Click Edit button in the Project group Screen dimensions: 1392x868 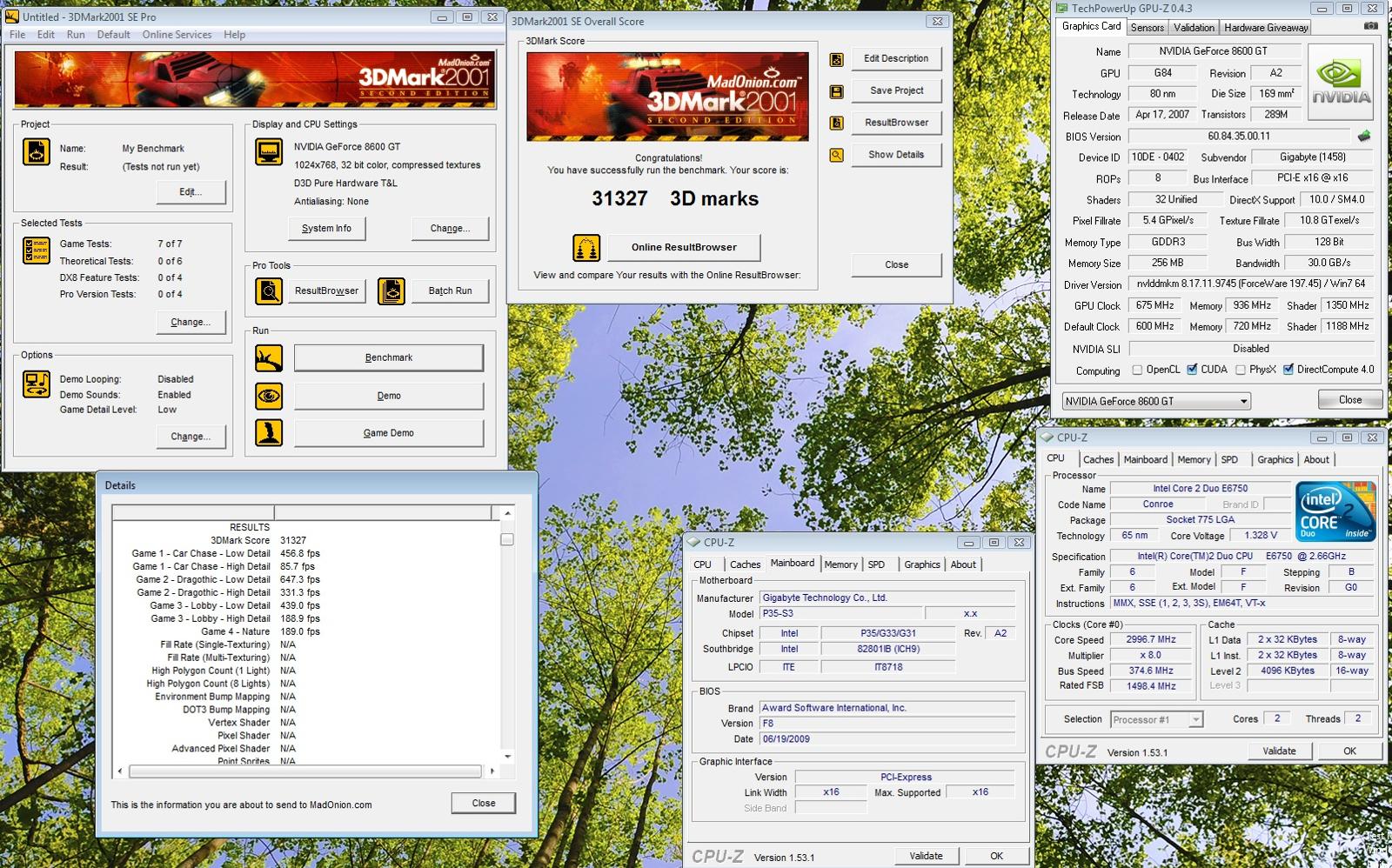click(191, 191)
